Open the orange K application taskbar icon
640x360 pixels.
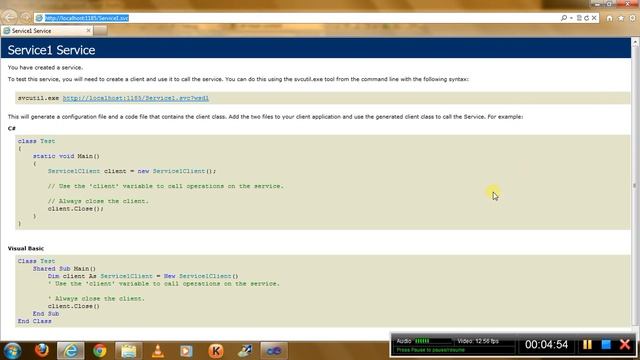216,351
